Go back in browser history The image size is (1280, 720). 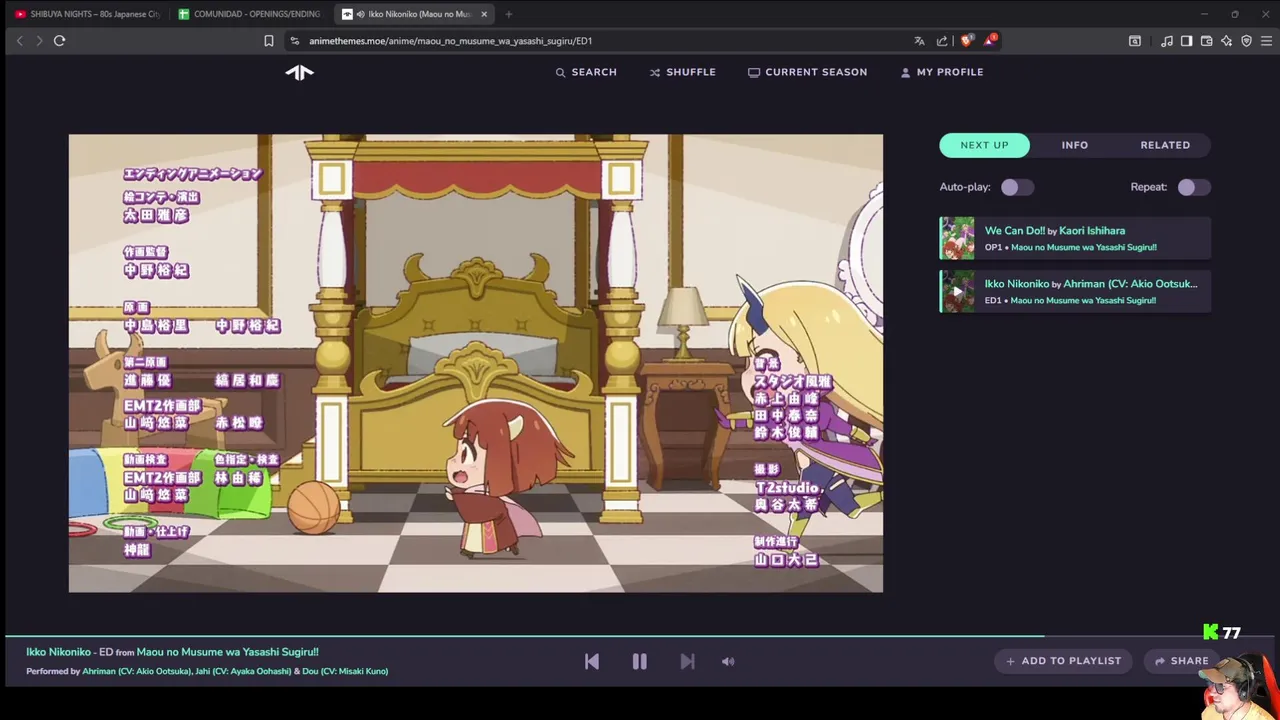(19, 41)
